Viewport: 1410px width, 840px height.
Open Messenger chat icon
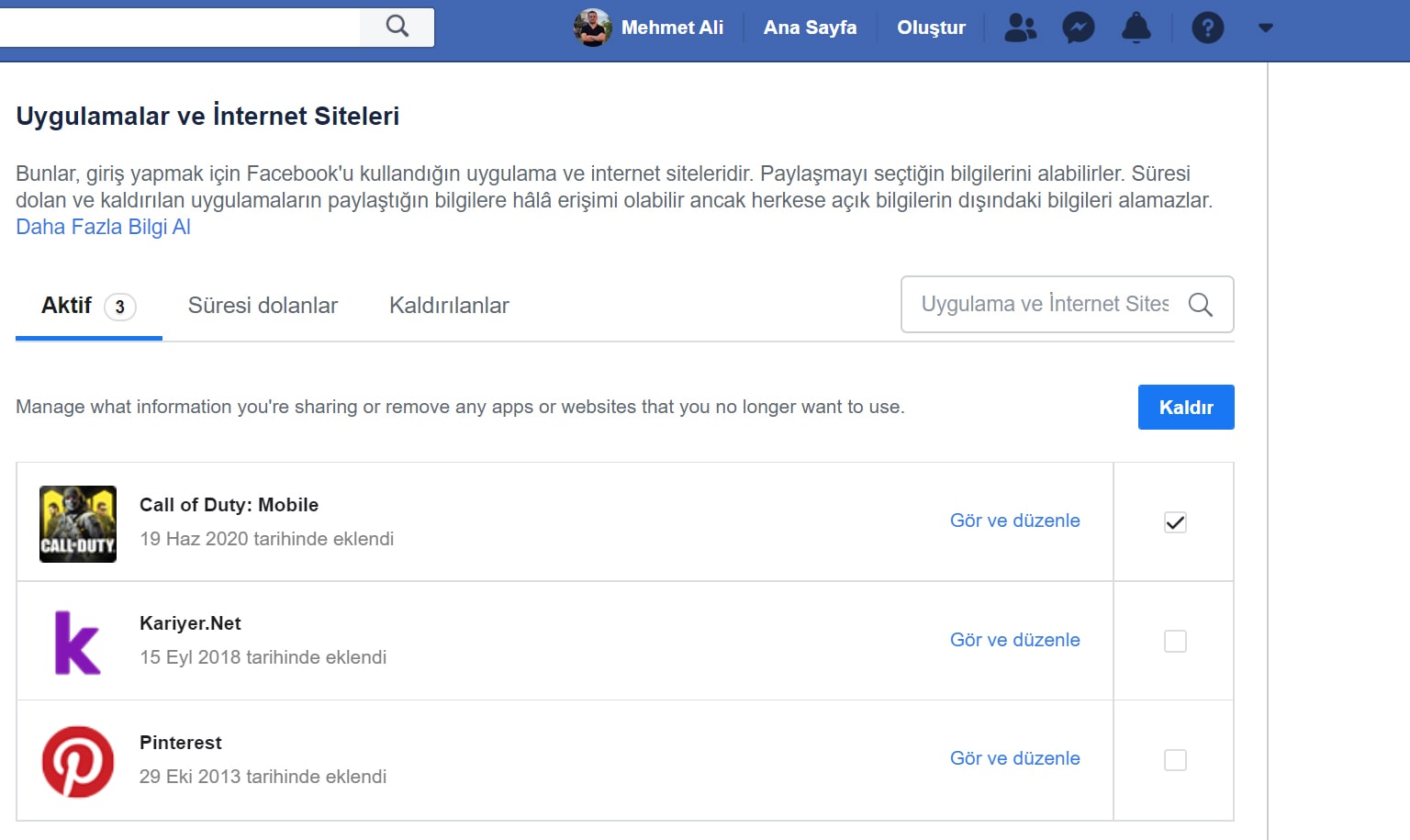click(1078, 28)
